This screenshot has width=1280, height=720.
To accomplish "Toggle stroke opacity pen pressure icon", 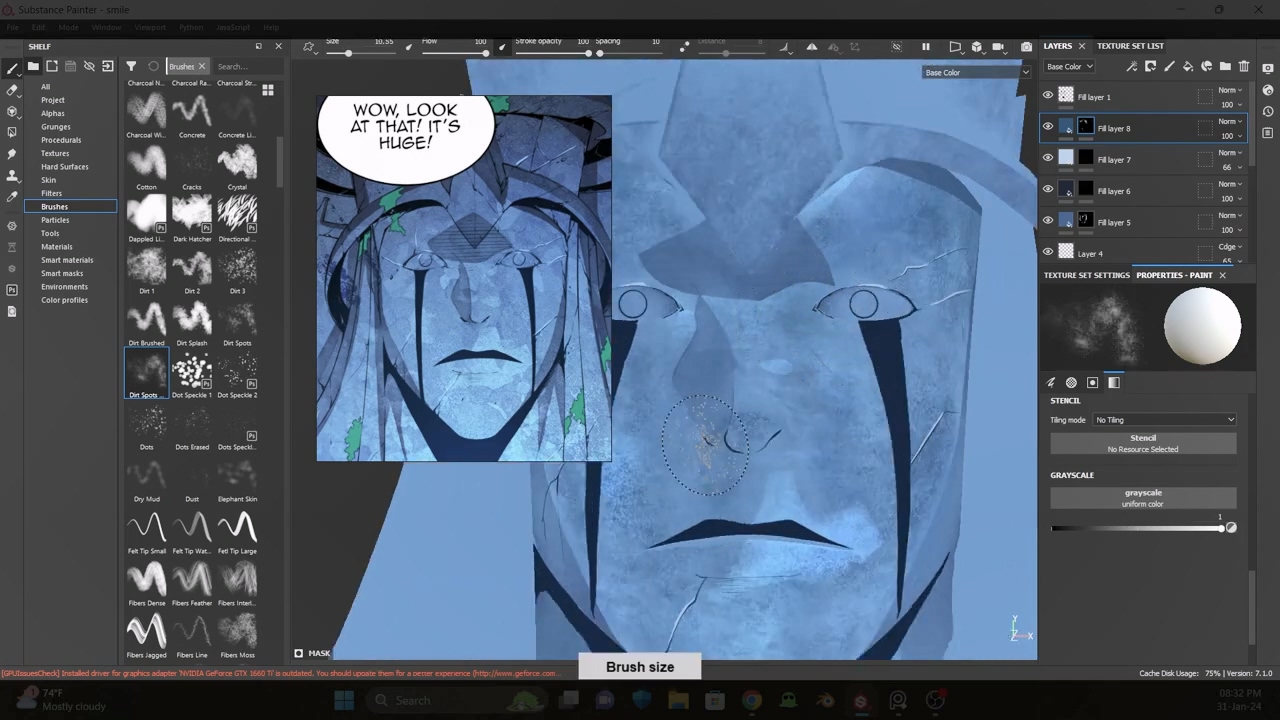I will point(503,47).
